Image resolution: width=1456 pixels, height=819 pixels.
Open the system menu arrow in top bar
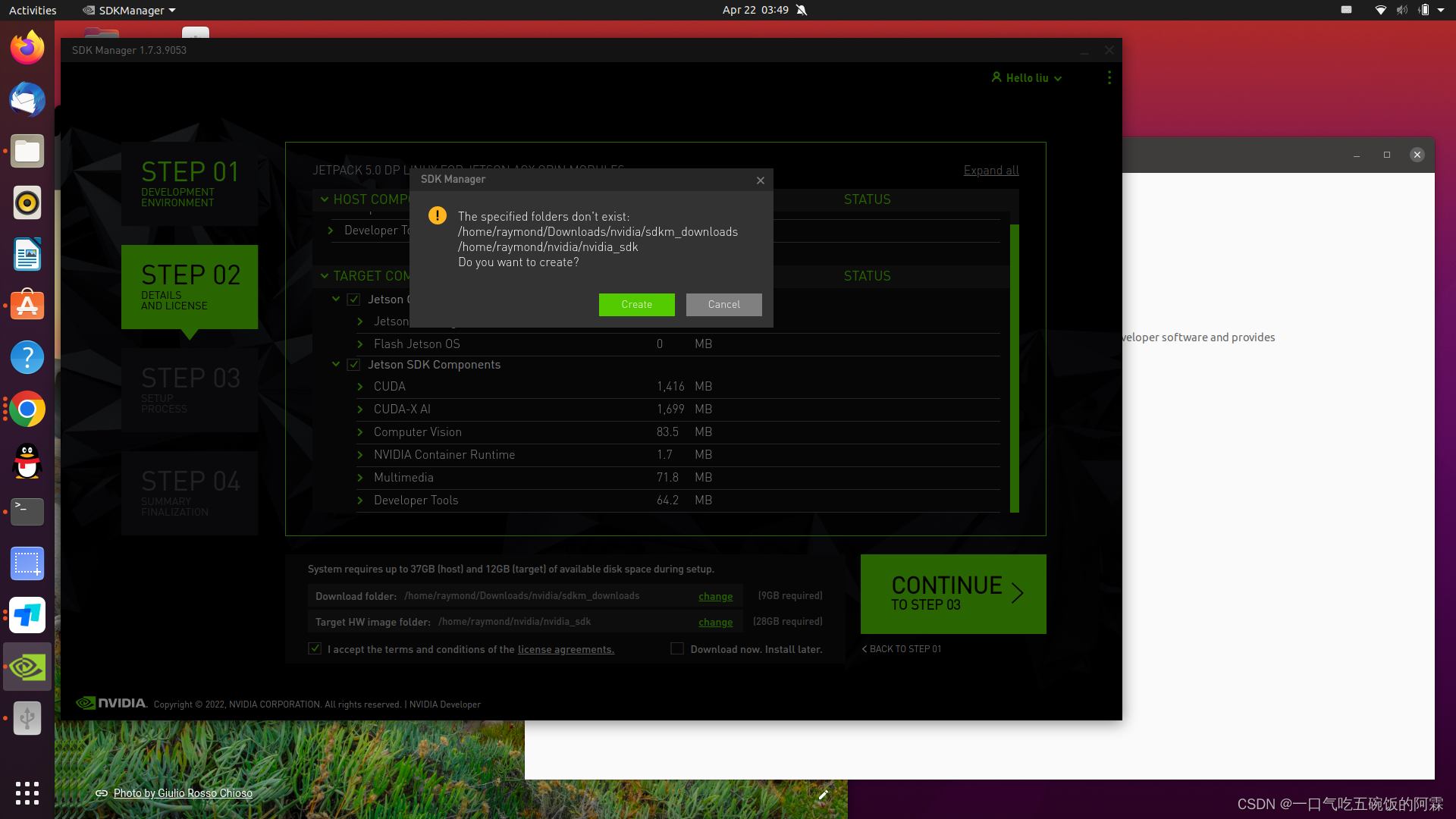point(1441,10)
